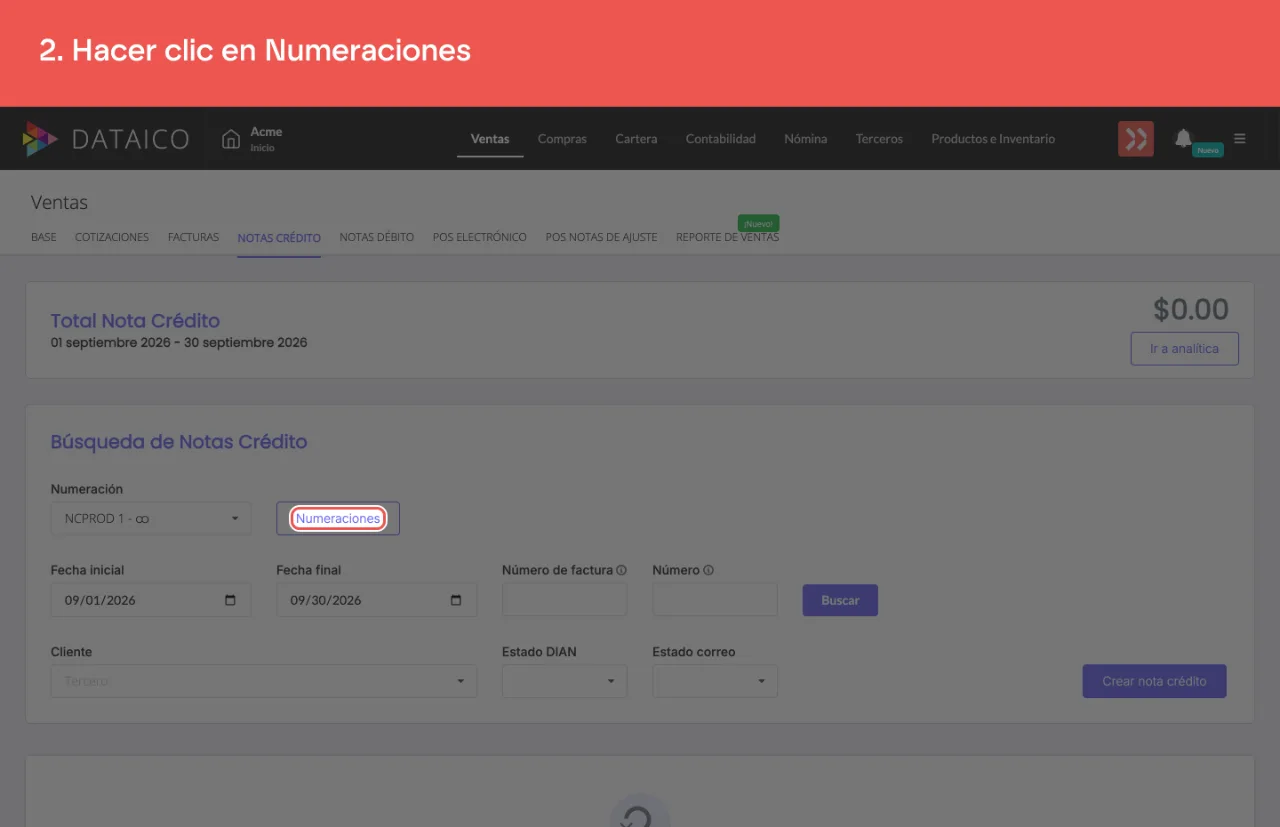The width and height of the screenshot is (1280, 827).
Task: Open the Terceros menu
Action: coord(879,139)
